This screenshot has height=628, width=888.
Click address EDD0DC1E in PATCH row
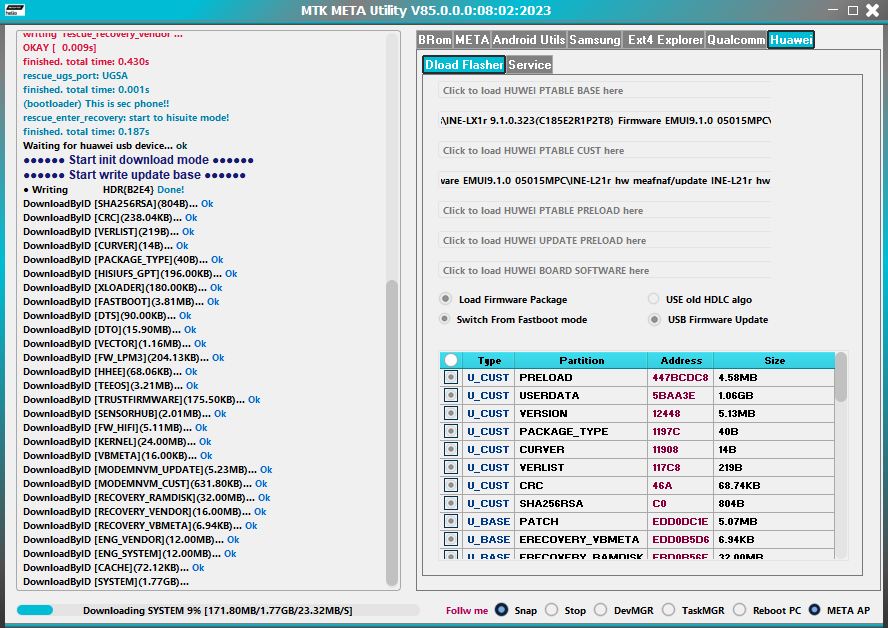coord(681,522)
